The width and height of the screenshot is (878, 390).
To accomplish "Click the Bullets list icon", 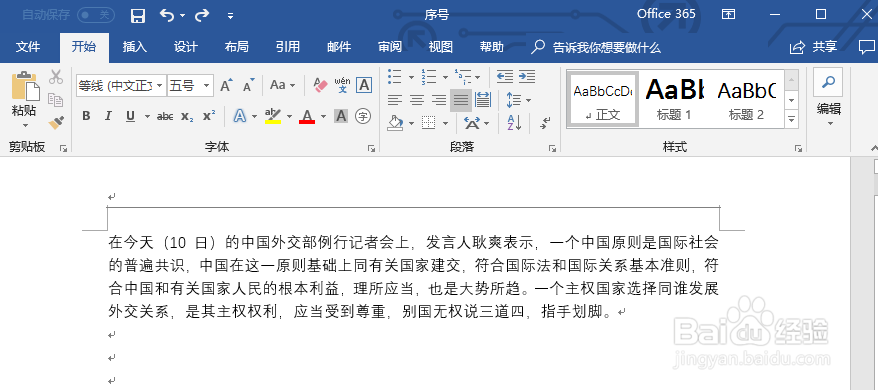I will 395,76.
